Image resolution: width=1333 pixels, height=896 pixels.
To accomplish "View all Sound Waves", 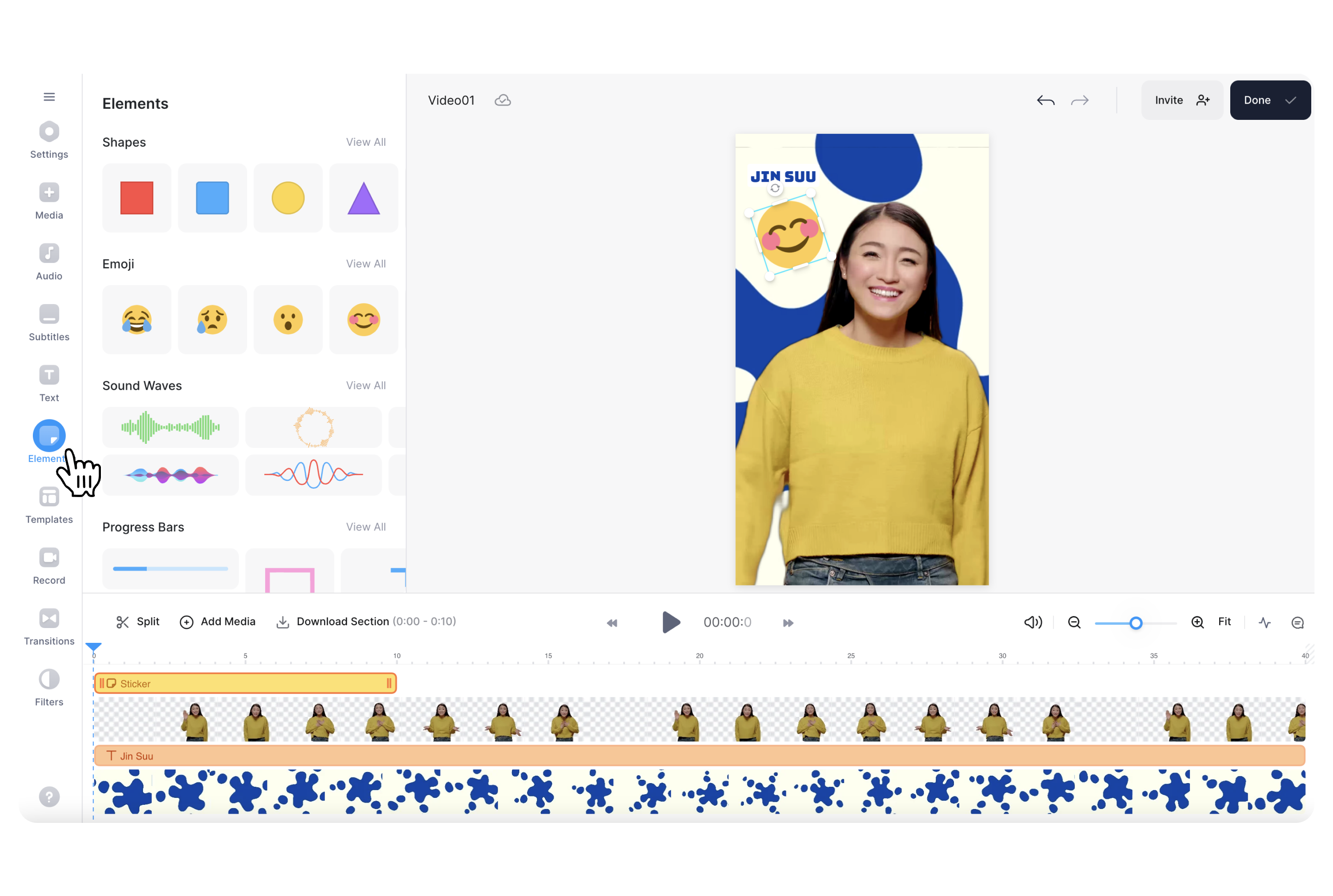I will click(366, 386).
